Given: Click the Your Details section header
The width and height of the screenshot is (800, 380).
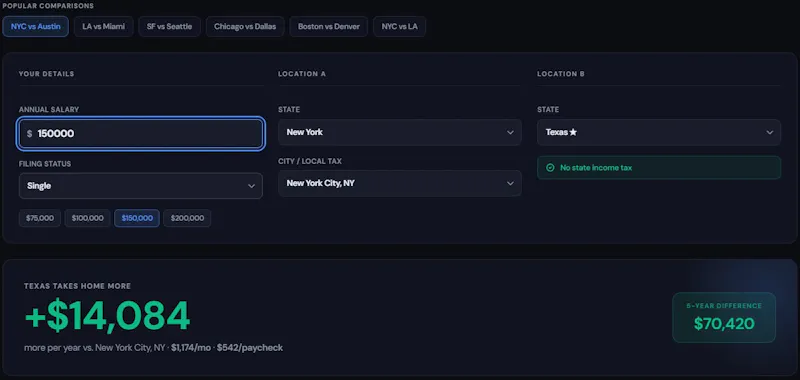Looking at the screenshot, I should [x=46, y=74].
